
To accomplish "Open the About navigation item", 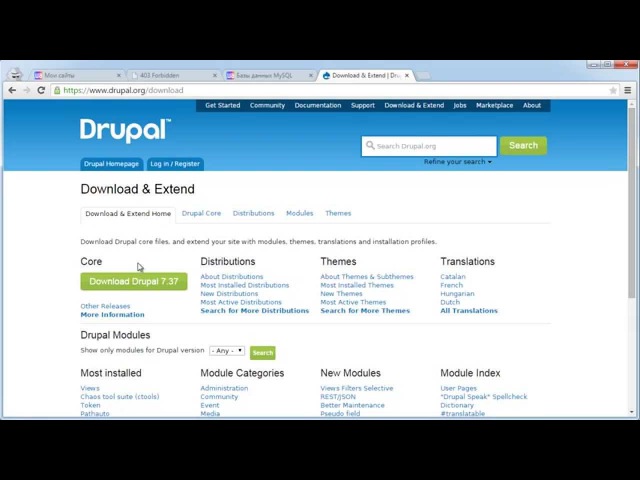I will (x=532, y=105).
